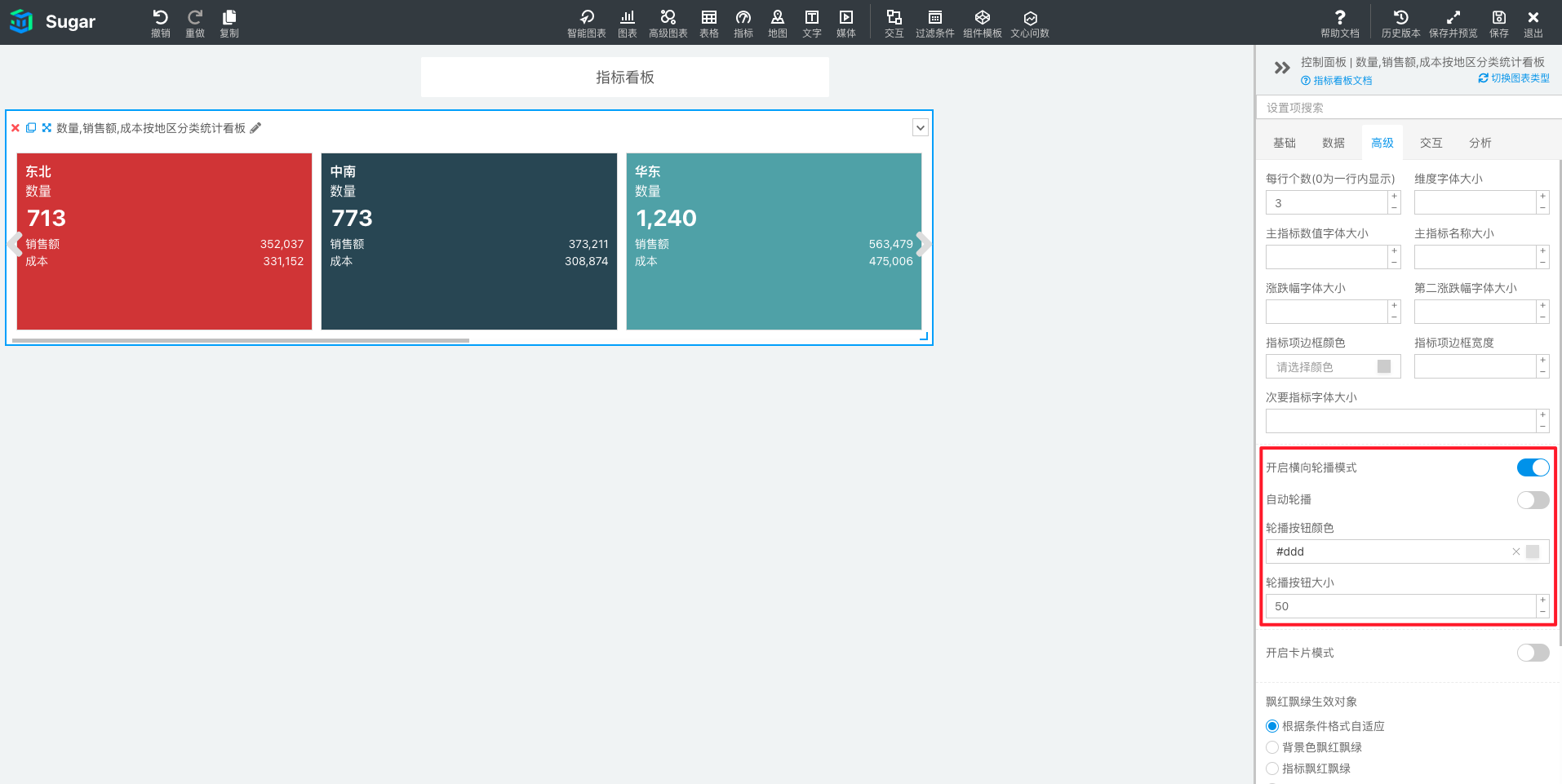Click chart horizontal scrollbar
This screenshot has height=784, width=1562.
click(241, 340)
